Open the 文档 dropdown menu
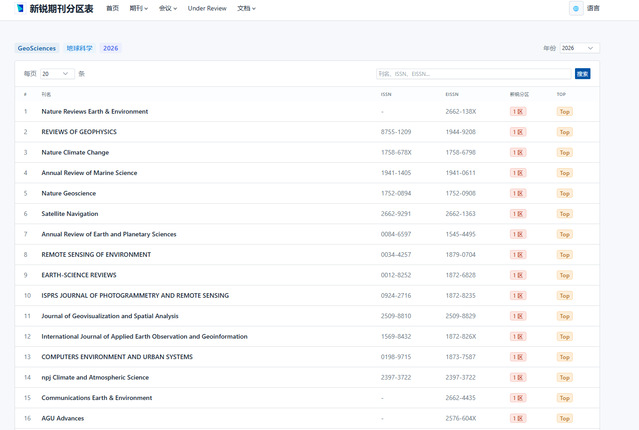Screen dimensions: 639x430 coord(247,8)
